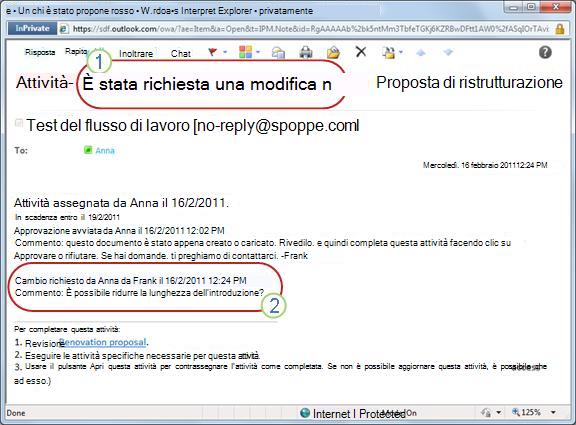576x425 pixels.
Task: Click sender text Test del flusso di lavoro
Action: tap(108, 125)
